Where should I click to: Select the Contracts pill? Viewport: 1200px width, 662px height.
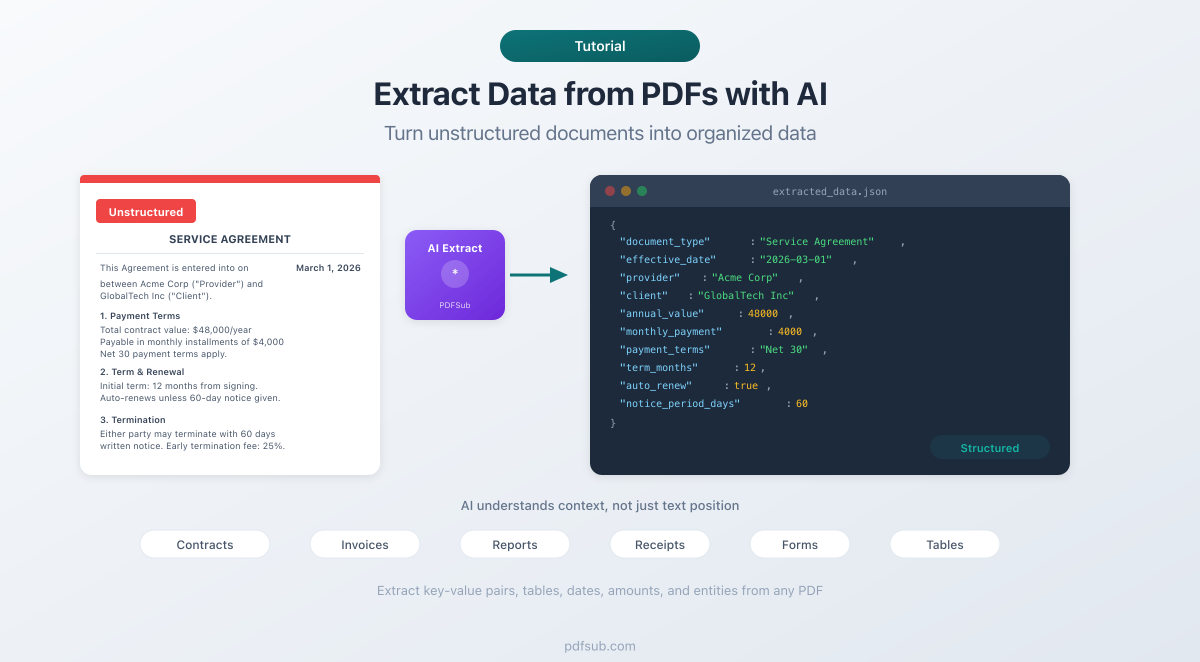click(205, 544)
